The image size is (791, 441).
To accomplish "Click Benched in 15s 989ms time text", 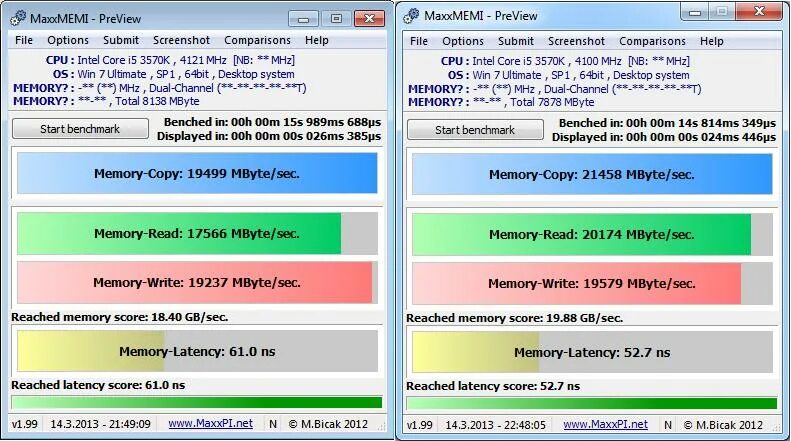I will pos(272,122).
